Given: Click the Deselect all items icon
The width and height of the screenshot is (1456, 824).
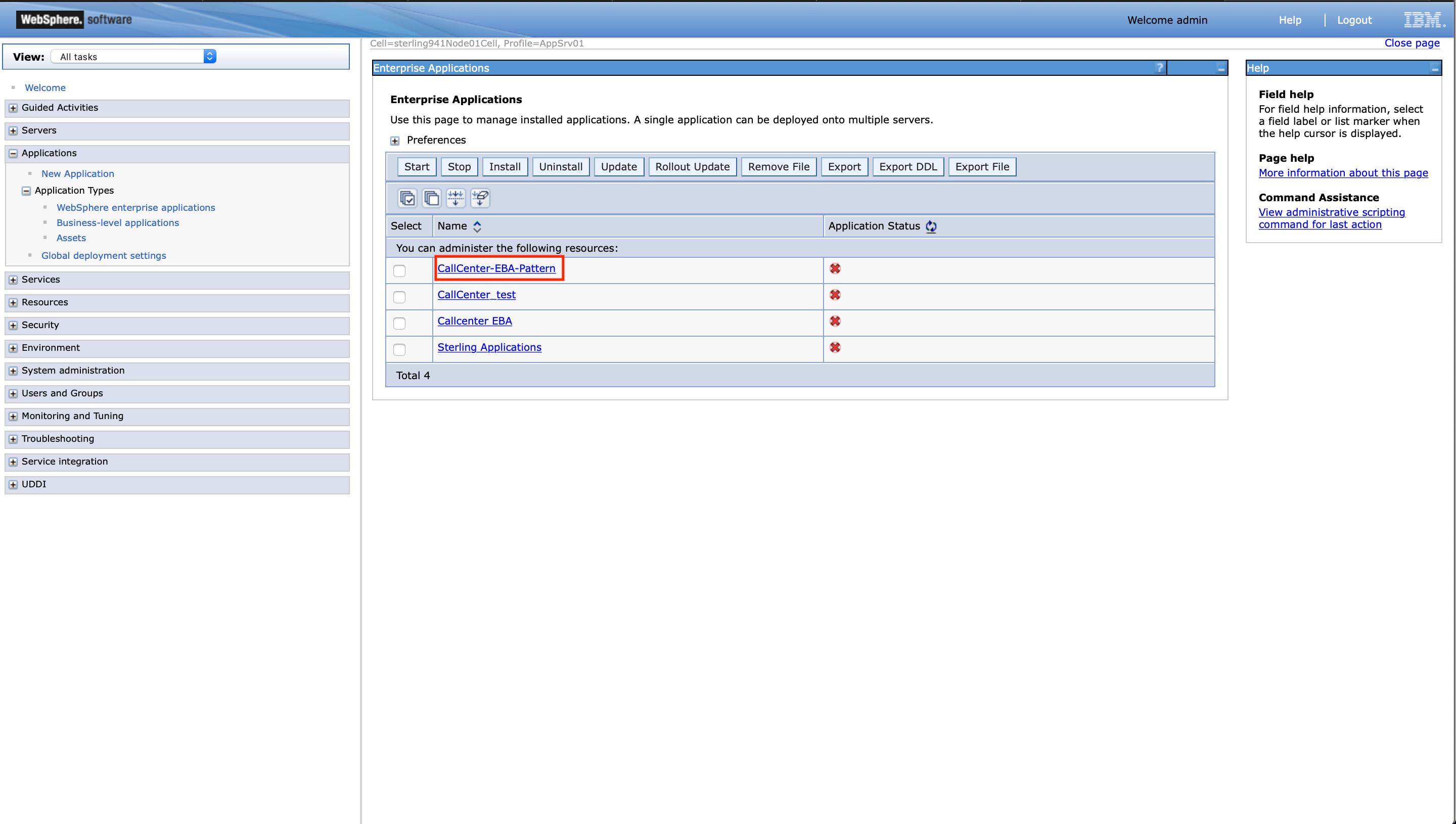Looking at the screenshot, I should coord(431,198).
